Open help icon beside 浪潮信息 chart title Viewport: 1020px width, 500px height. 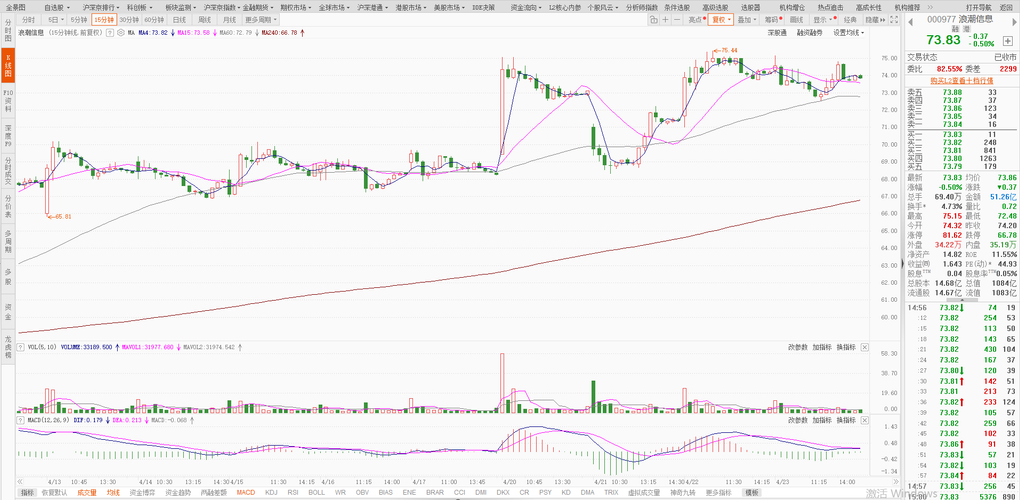tap(109, 32)
